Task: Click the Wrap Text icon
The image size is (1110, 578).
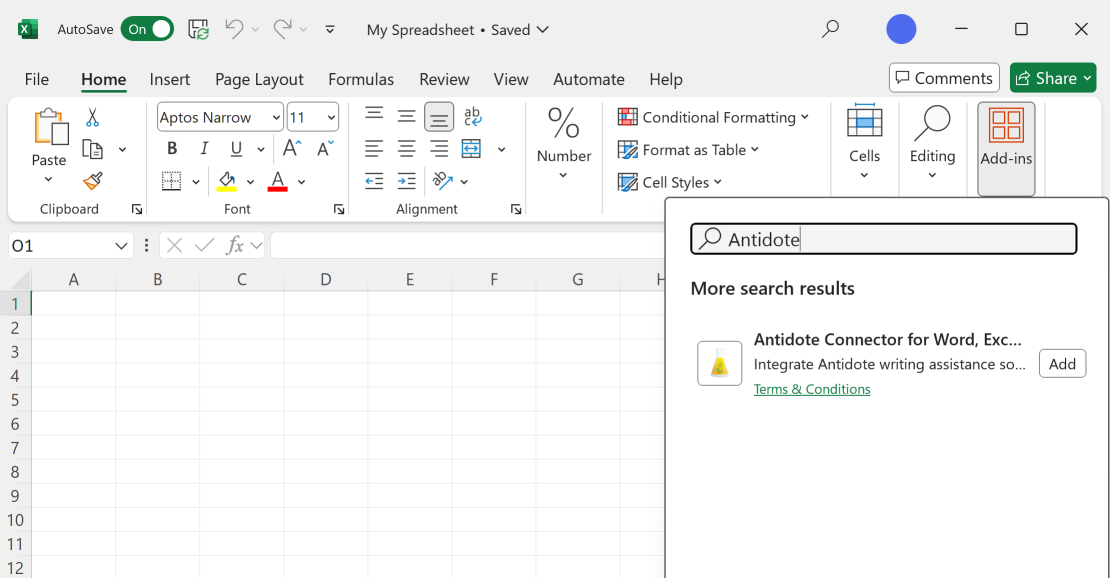Action: coord(472,117)
